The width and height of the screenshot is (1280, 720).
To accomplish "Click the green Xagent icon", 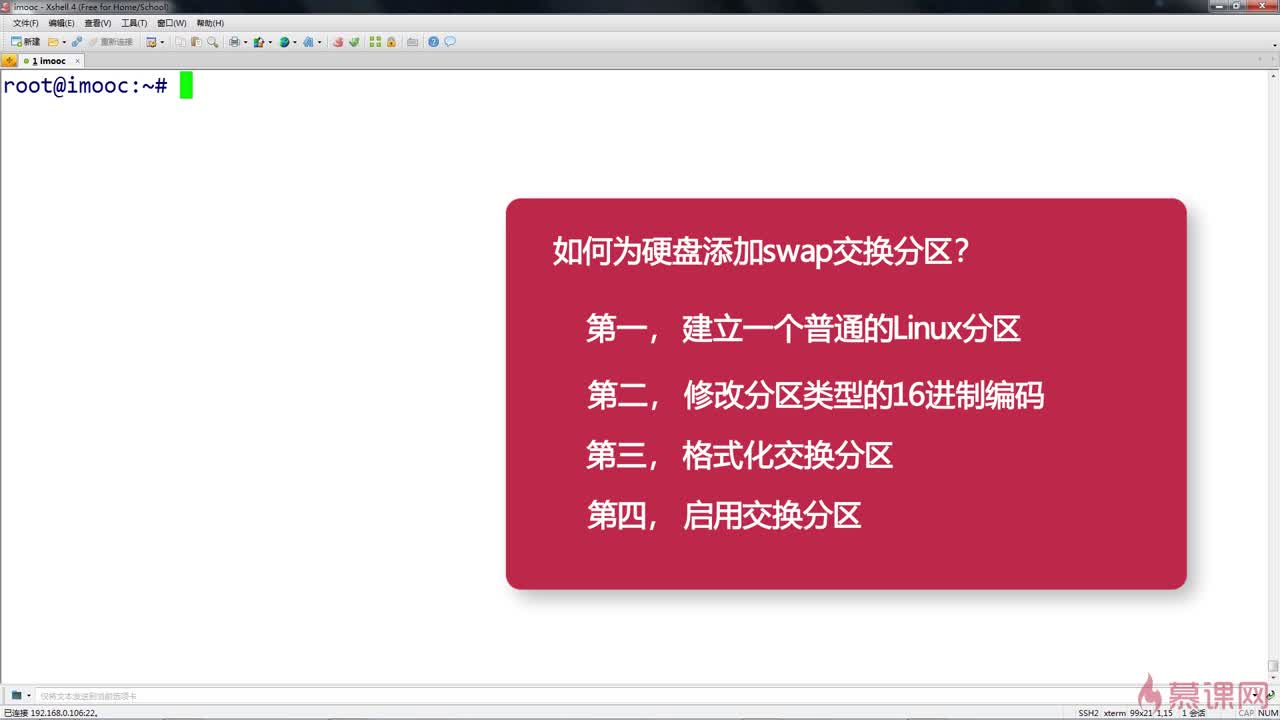I will [x=354, y=42].
